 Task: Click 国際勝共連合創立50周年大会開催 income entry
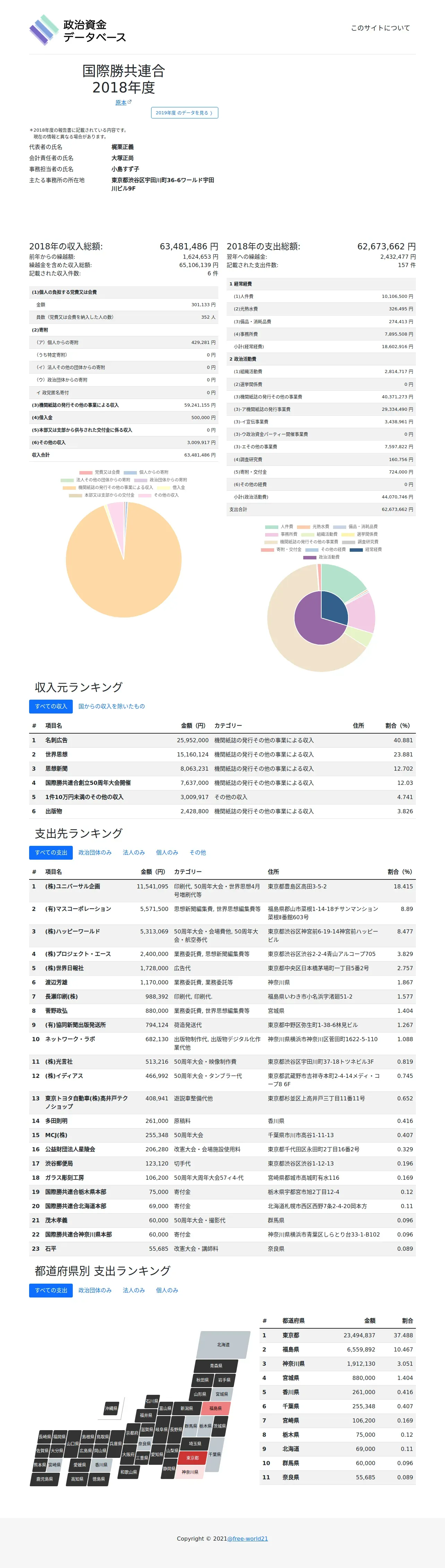click(x=88, y=783)
